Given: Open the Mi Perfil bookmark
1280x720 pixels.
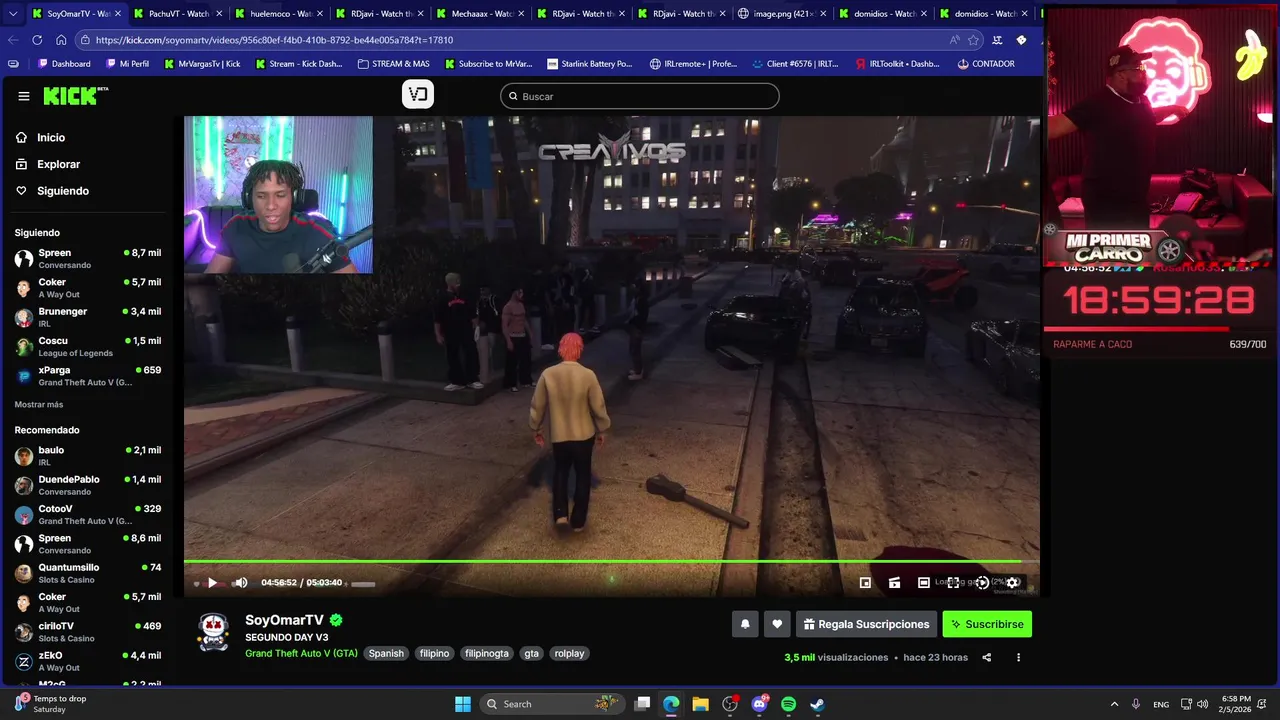Looking at the screenshot, I should click(126, 64).
